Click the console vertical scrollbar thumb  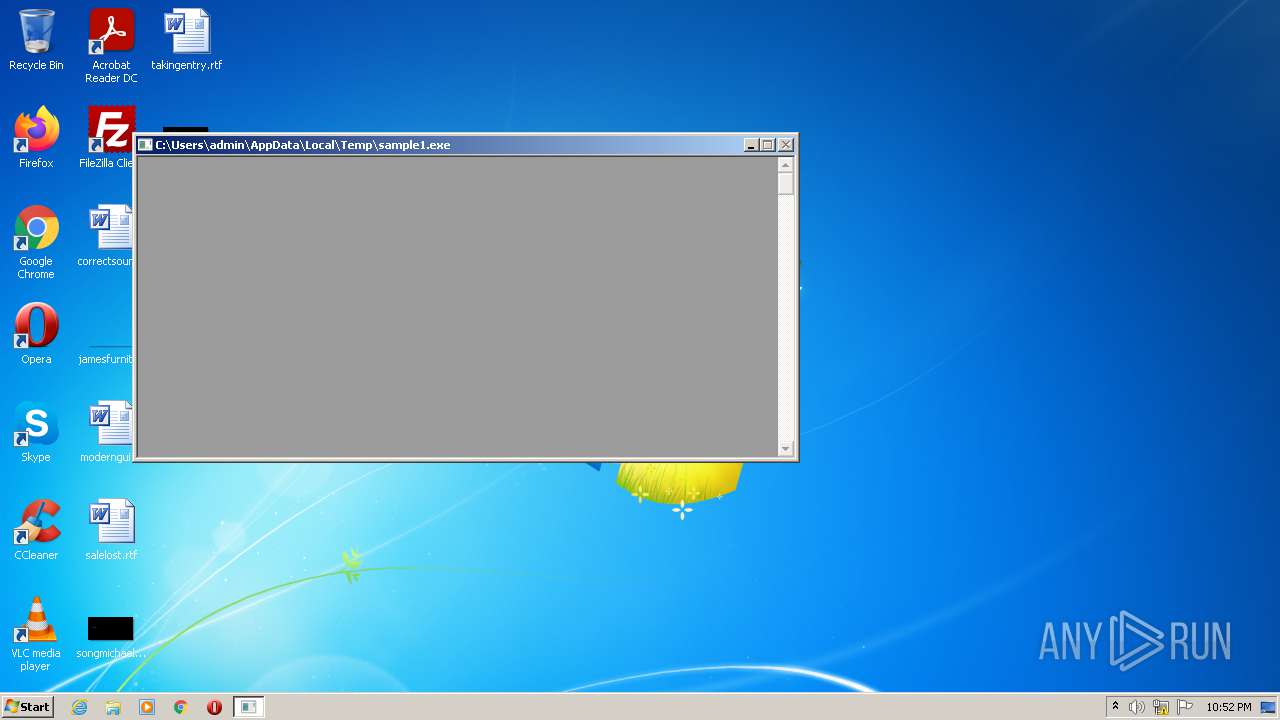(786, 184)
